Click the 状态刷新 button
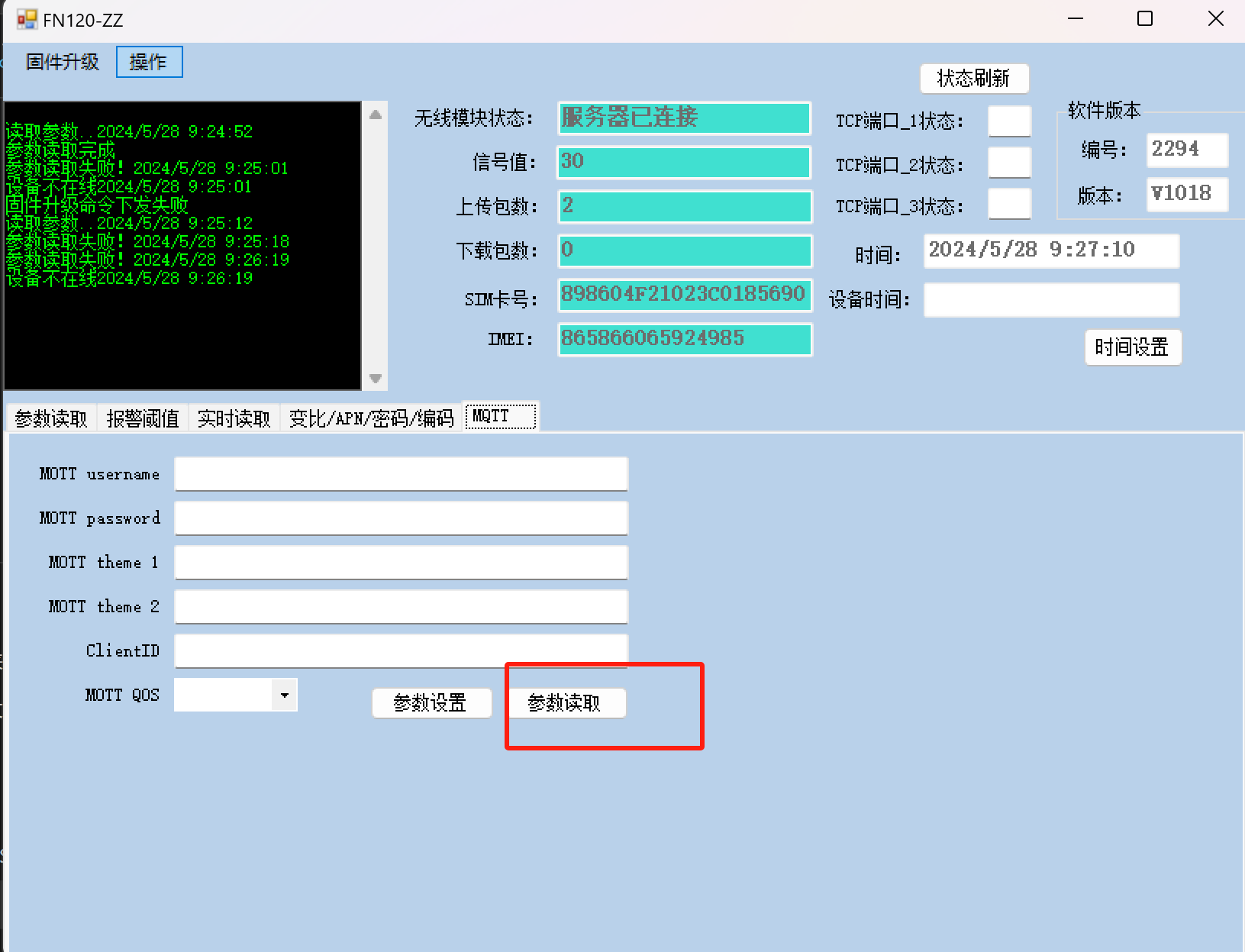 [974, 78]
